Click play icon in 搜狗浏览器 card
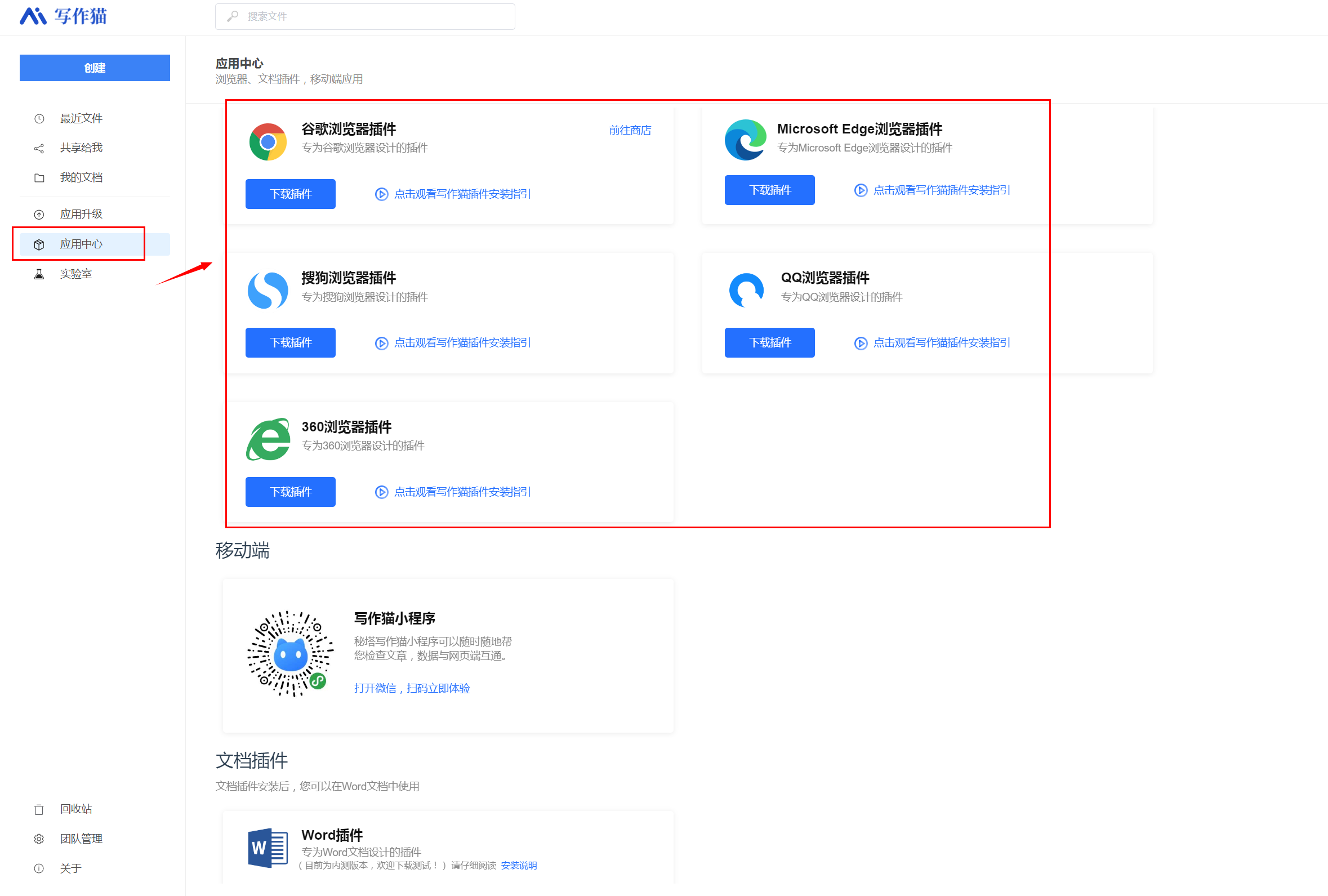 click(382, 343)
